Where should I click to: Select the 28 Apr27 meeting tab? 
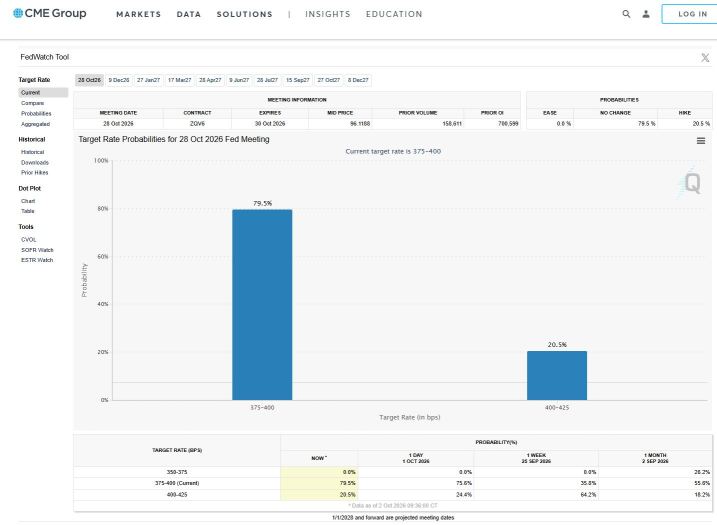210,80
